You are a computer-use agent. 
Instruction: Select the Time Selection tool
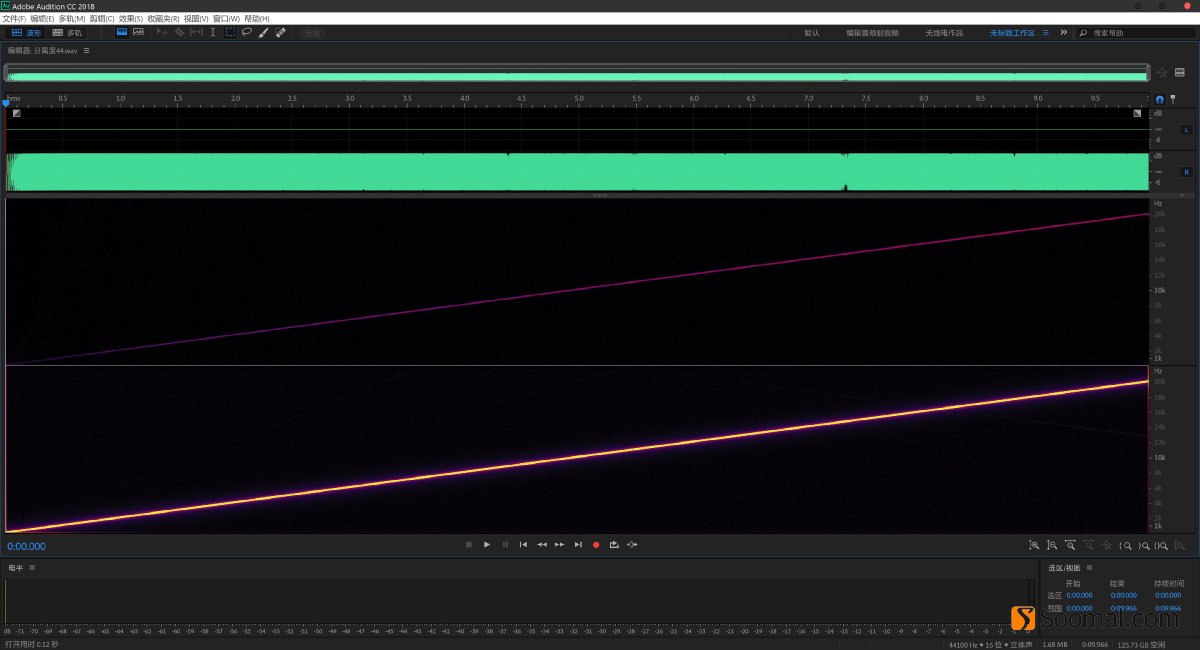point(212,32)
